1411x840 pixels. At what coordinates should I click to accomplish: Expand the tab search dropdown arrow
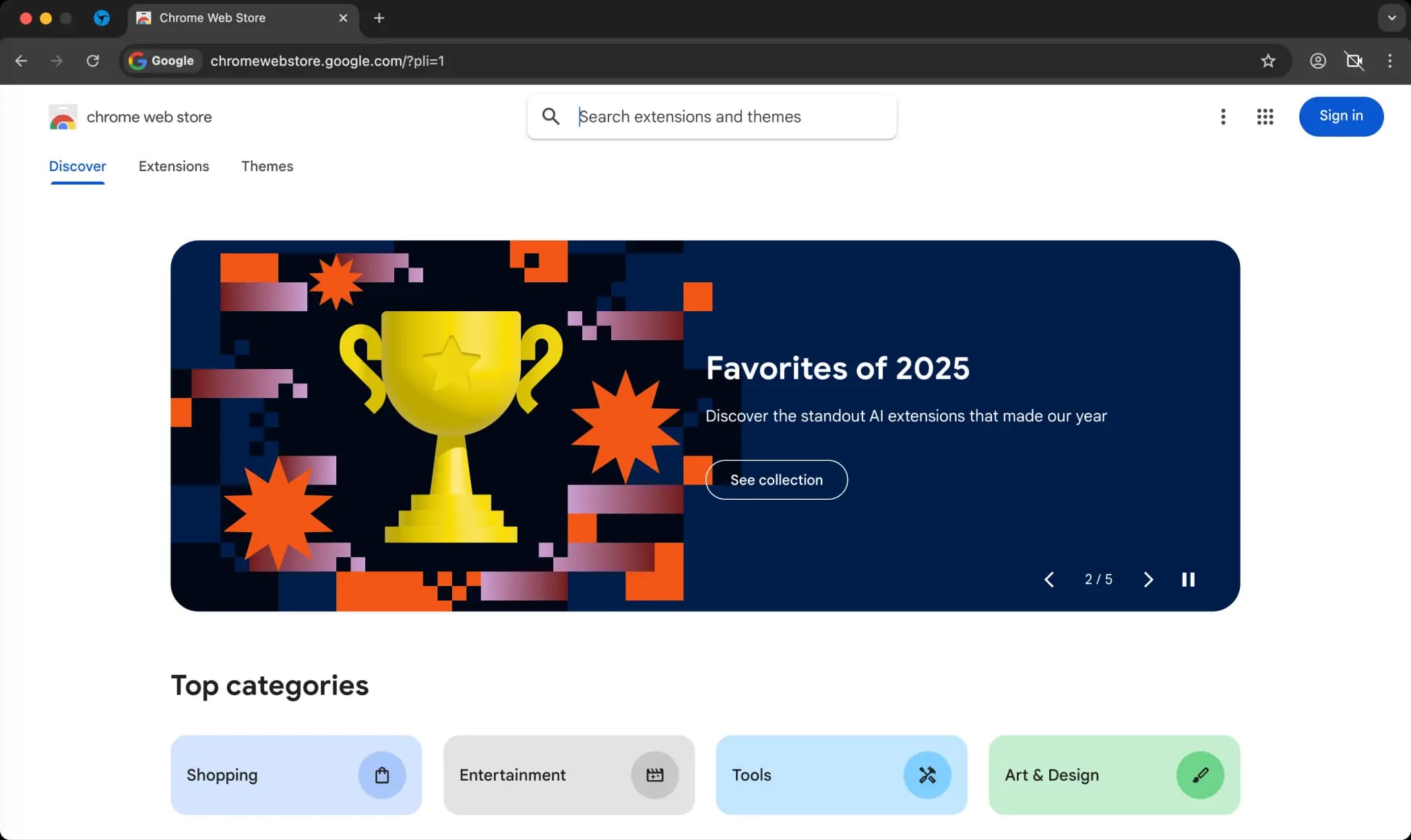[x=1391, y=18]
